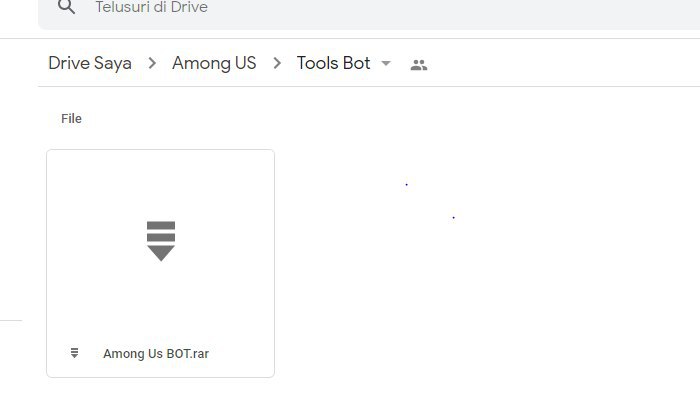
Task: Click the Among Us BOT.rar filename
Action: (x=156, y=354)
